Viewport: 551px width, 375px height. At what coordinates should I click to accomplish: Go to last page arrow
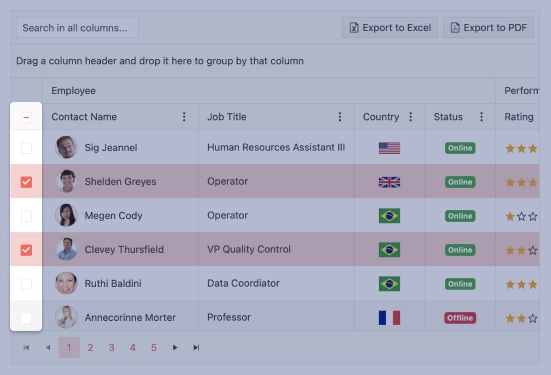[196, 348]
